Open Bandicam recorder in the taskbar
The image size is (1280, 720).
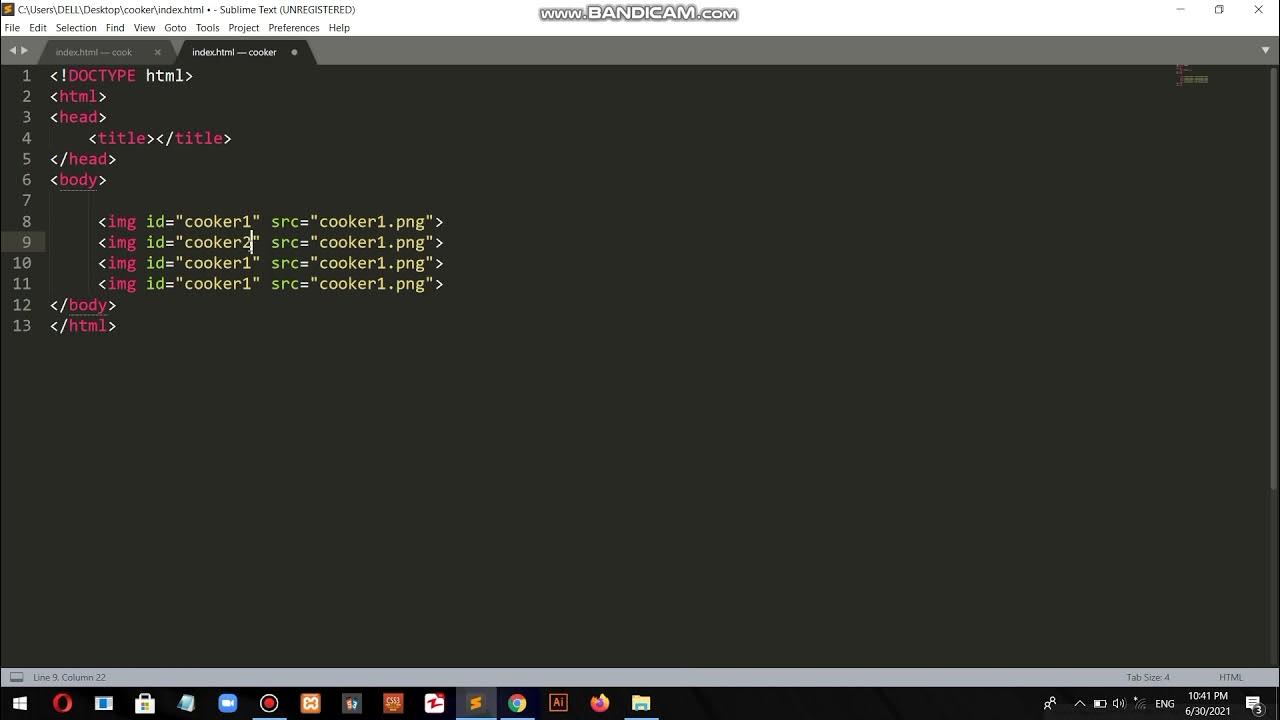click(x=269, y=703)
